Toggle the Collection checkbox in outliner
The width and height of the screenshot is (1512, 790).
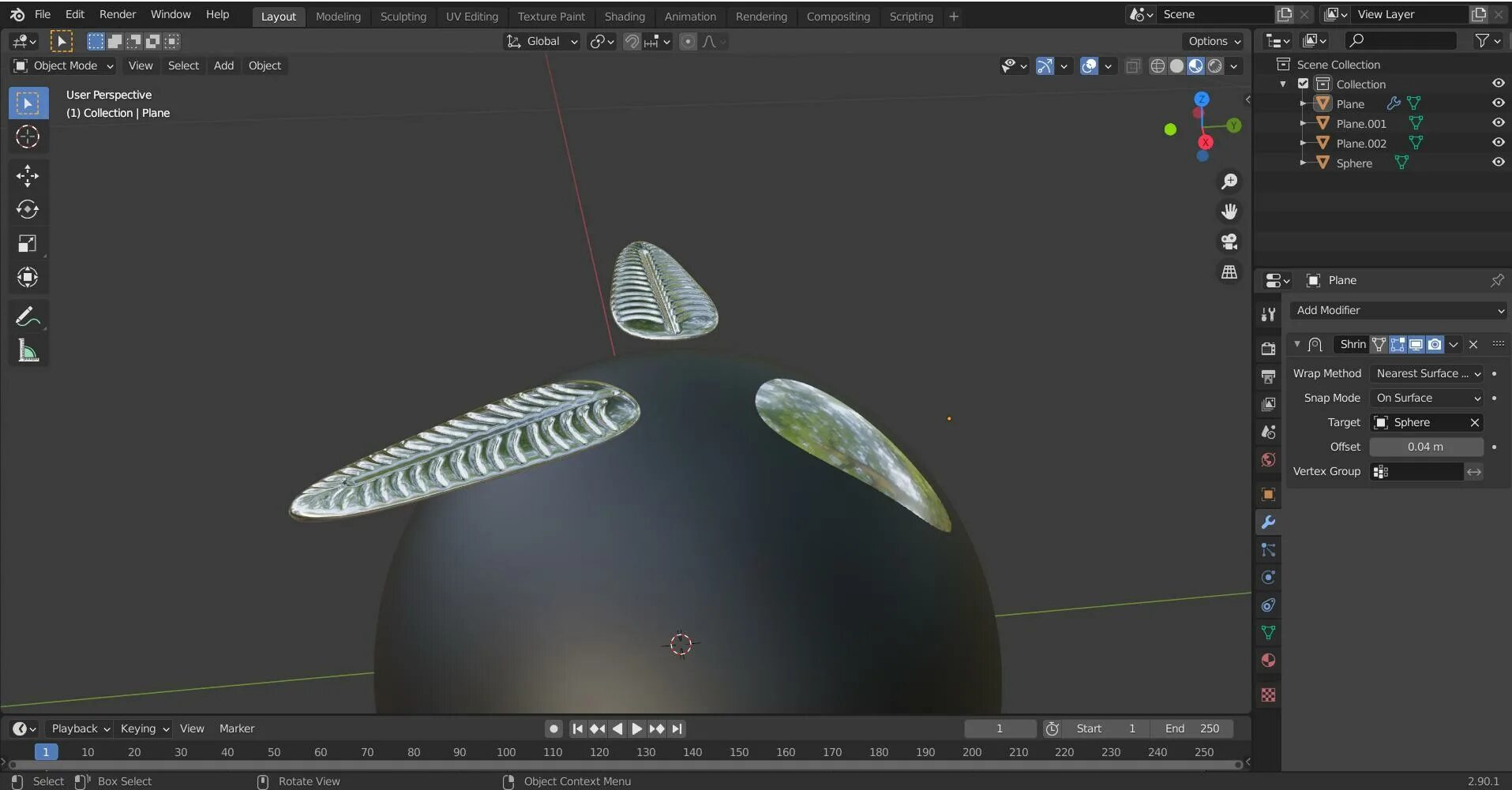coord(1303,84)
